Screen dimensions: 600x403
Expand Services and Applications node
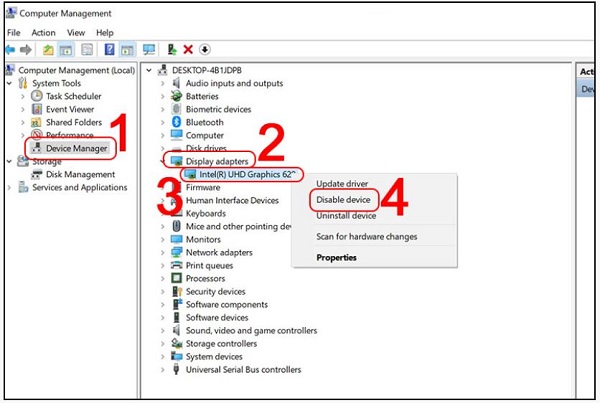pos(10,187)
